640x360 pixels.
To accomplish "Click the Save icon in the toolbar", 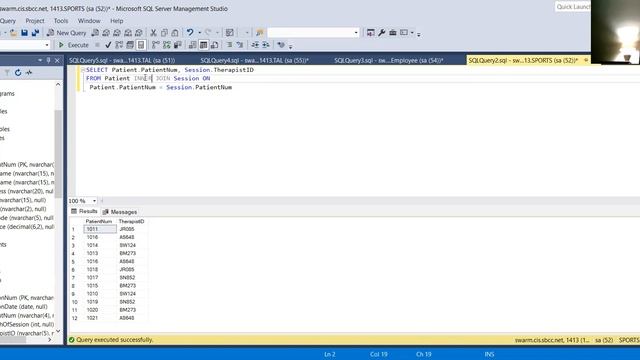I will click(24, 33).
